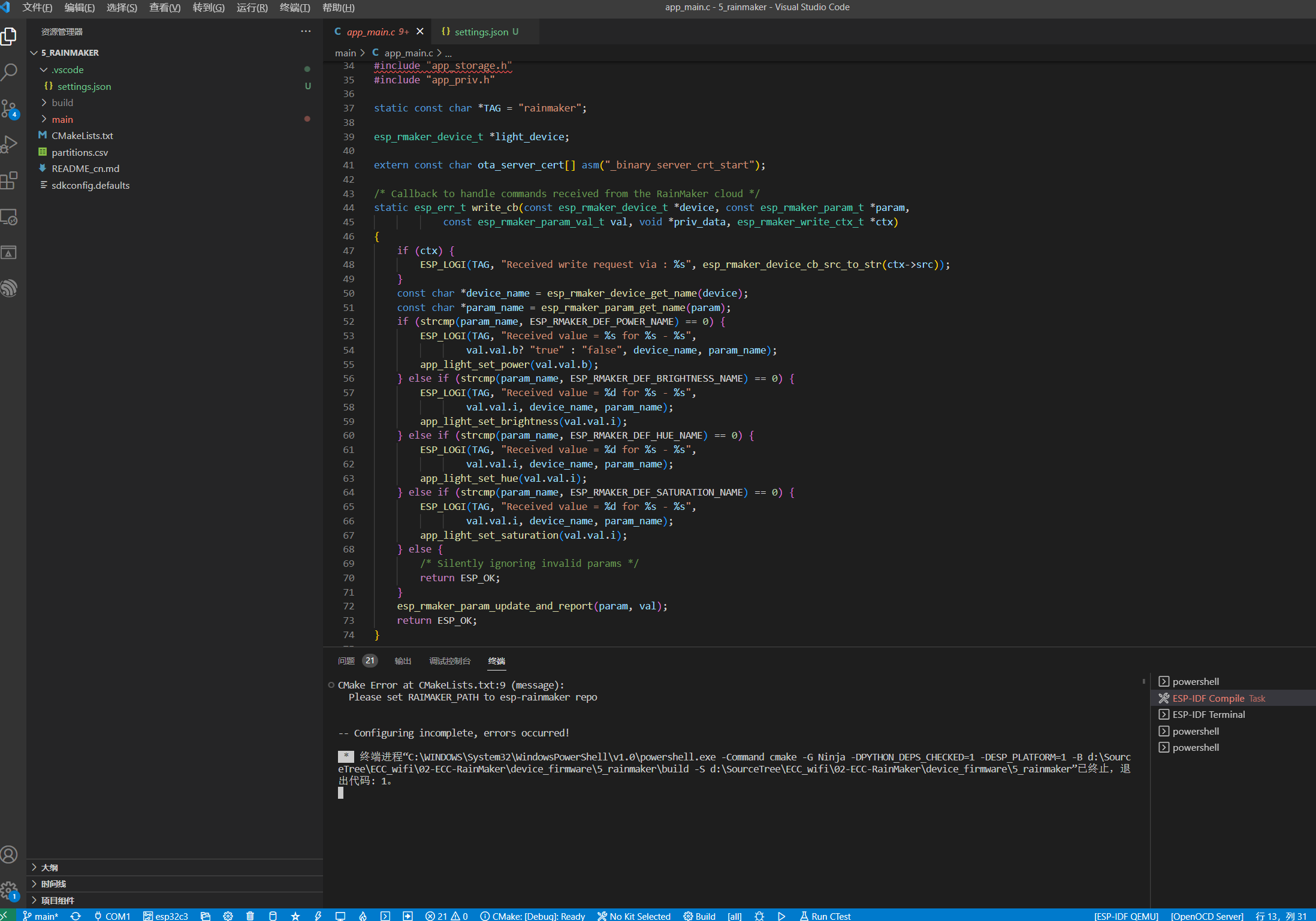Open ESP-IDF SDK configuration gear icon
This screenshot has height=921, width=1316.
(228, 916)
